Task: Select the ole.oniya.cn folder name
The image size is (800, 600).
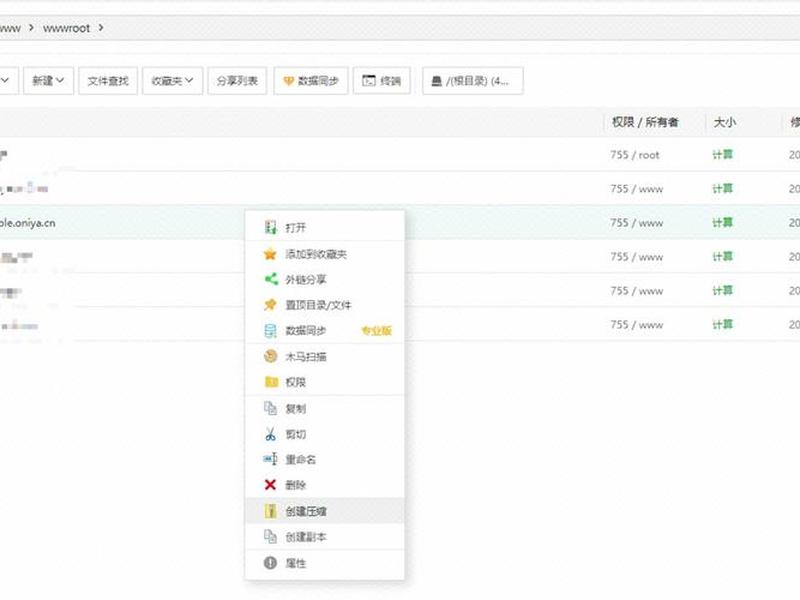Action: (27, 223)
